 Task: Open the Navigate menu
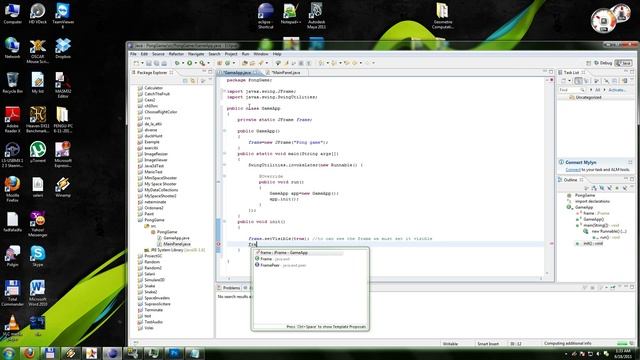click(196, 54)
